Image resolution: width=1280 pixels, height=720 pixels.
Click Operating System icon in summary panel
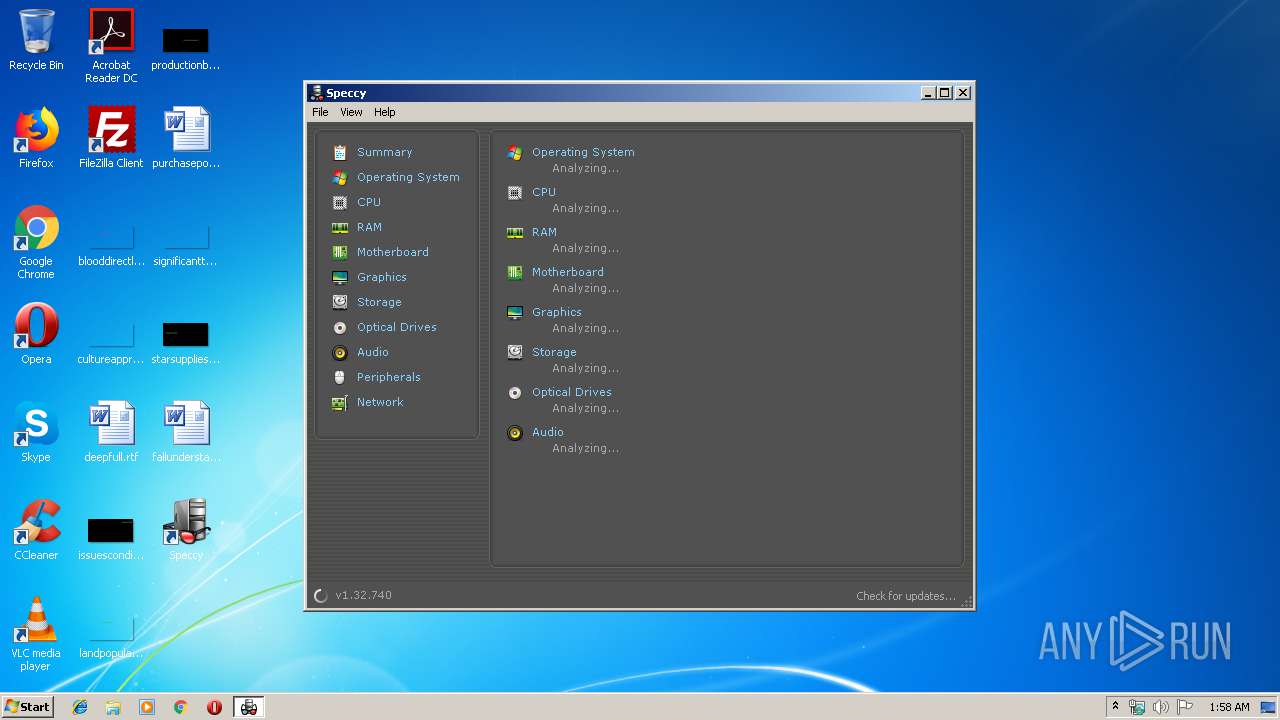click(515, 152)
